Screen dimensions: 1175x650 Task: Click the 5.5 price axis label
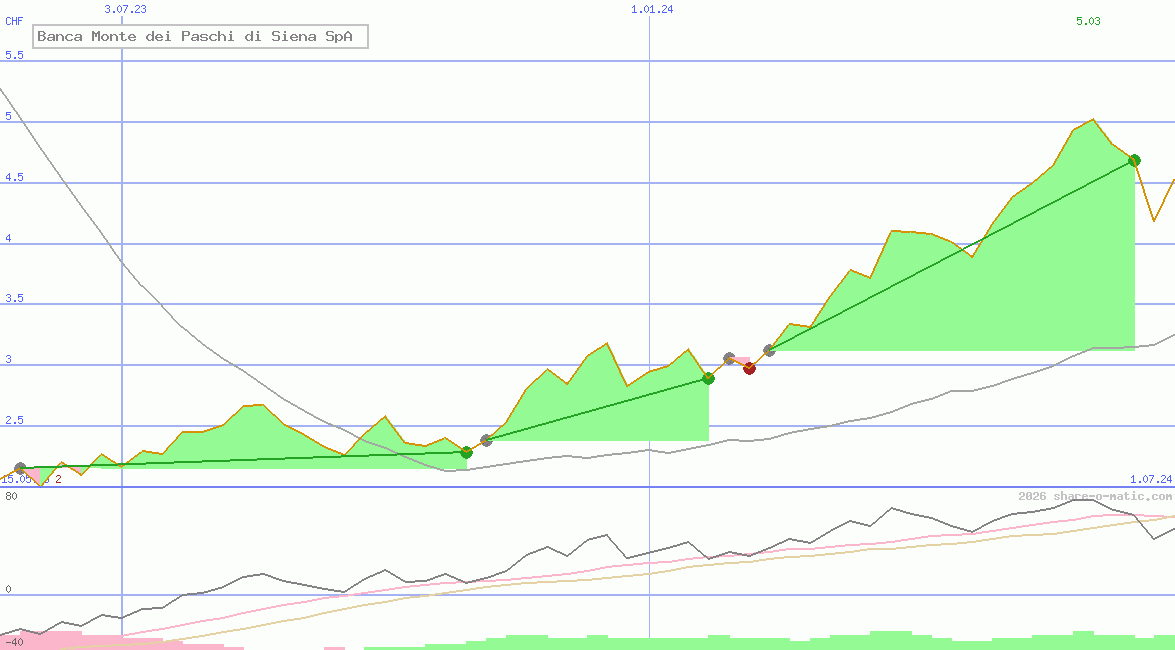(x=14, y=55)
